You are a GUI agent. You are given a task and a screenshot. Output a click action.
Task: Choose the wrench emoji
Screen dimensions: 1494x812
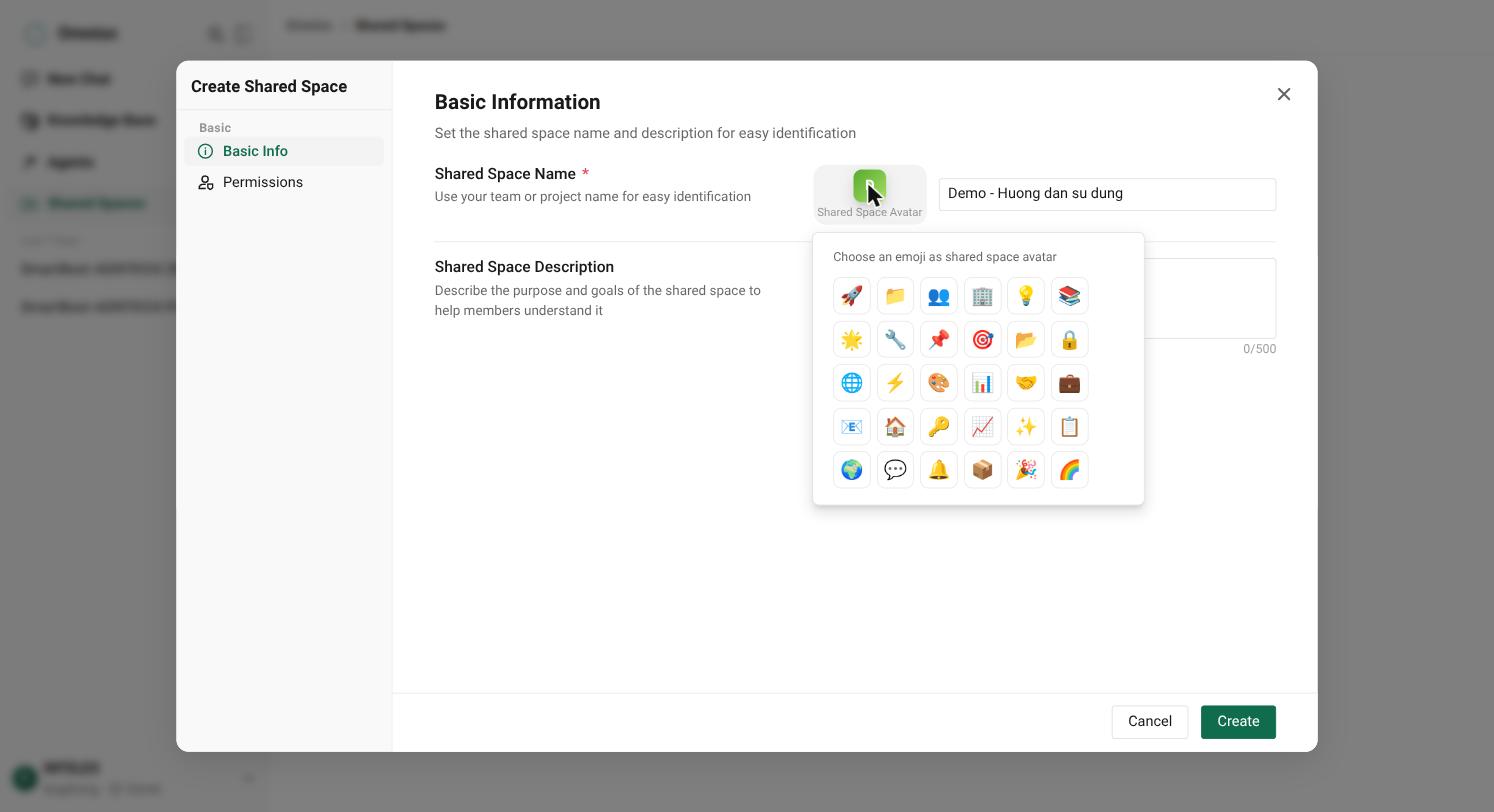tap(895, 340)
